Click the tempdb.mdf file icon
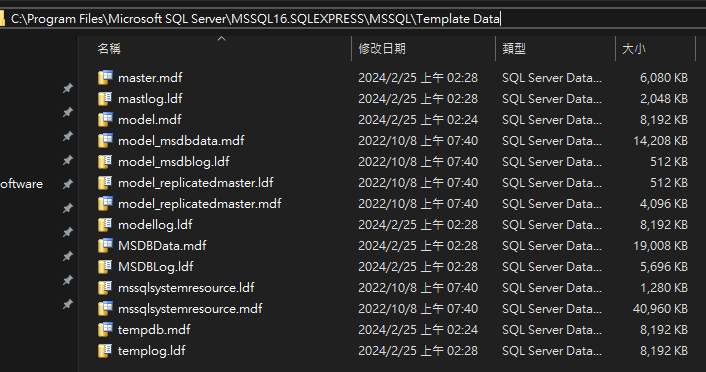The height and width of the screenshot is (372, 706). pyautogui.click(x=105, y=330)
